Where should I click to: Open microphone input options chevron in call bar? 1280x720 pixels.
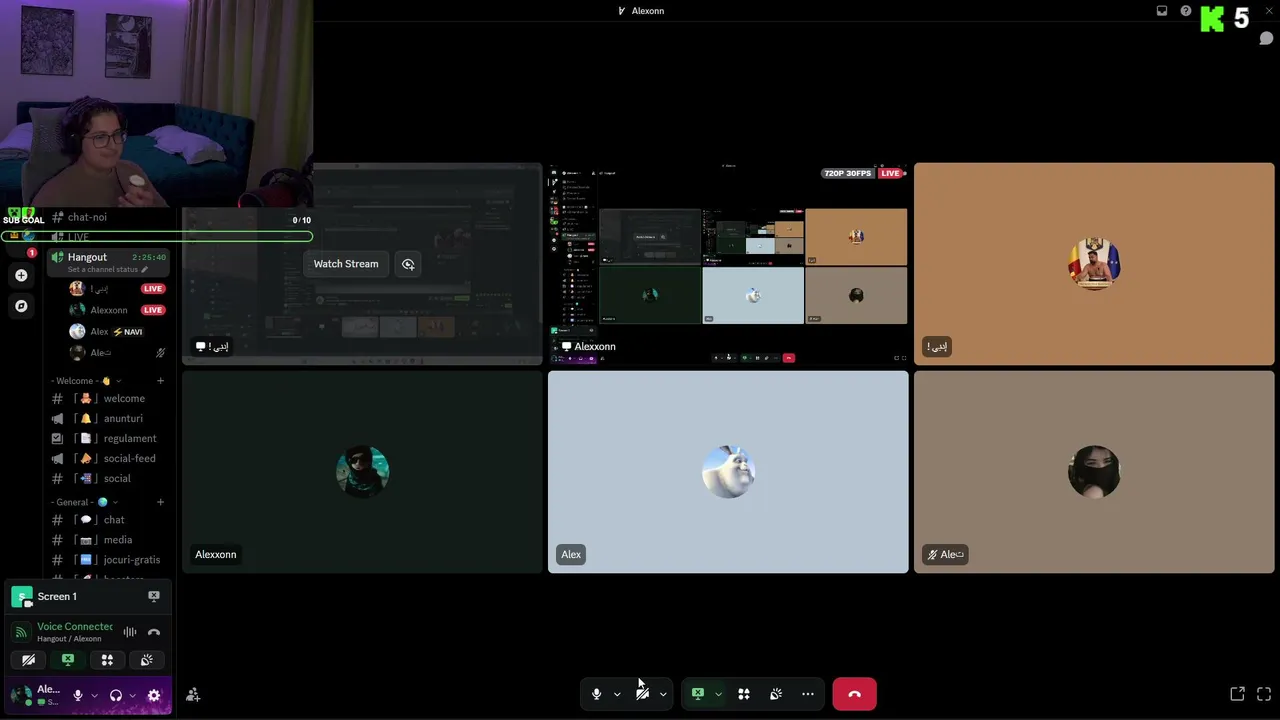617,694
